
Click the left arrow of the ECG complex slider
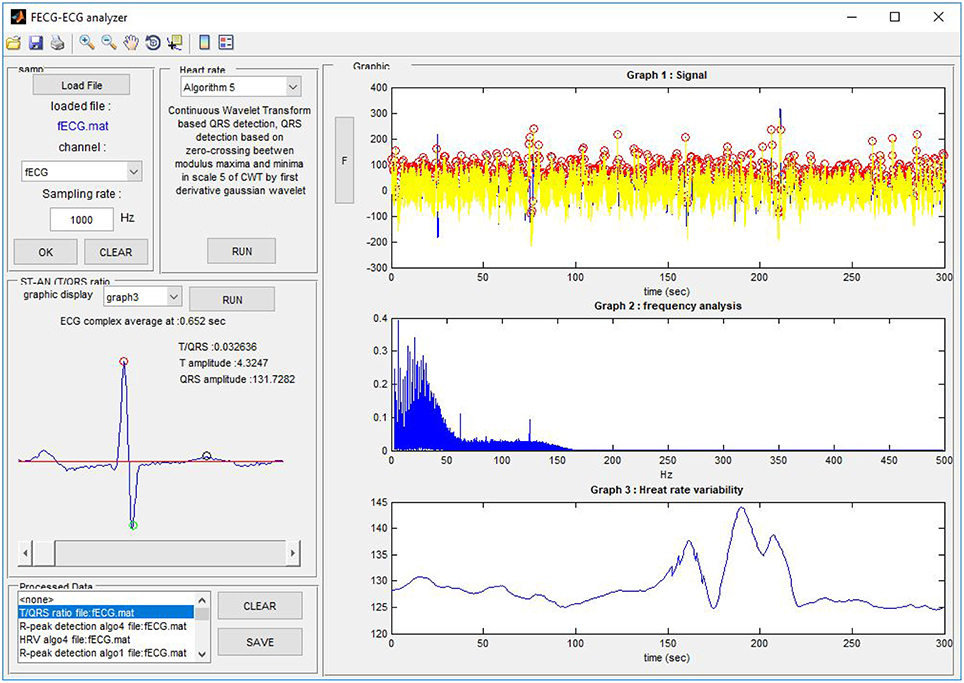click(x=26, y=553)
